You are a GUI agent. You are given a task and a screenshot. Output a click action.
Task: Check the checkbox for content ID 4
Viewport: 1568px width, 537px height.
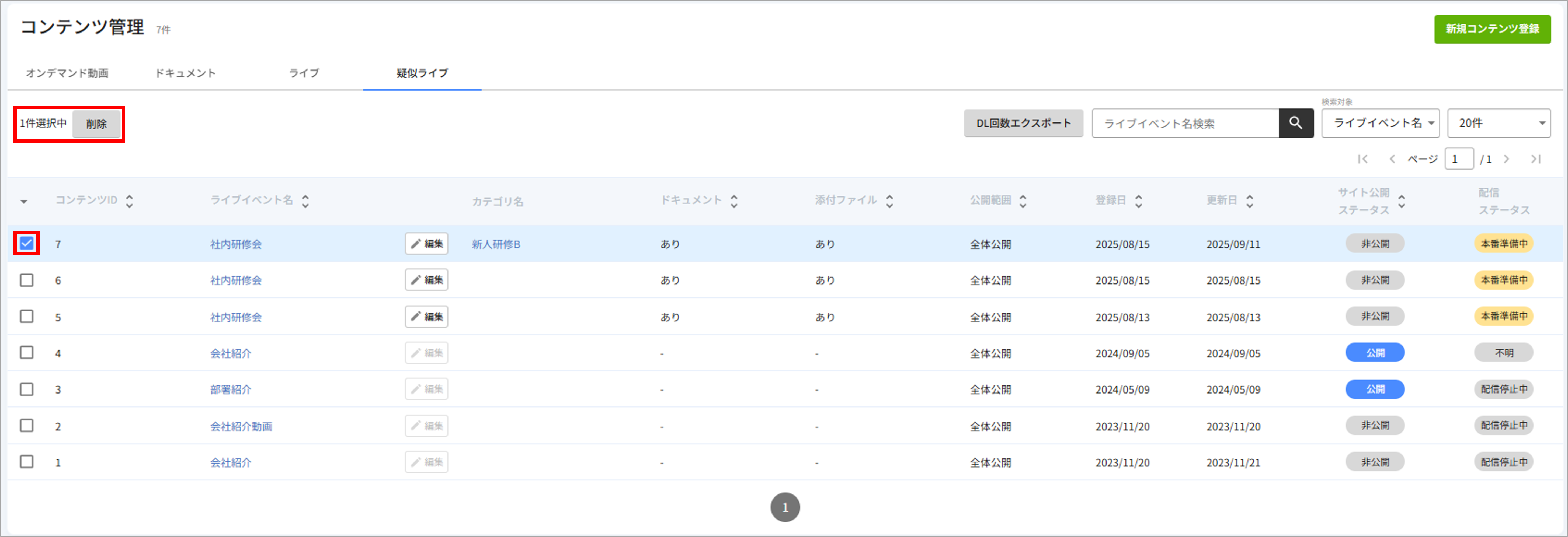[26, 353]
